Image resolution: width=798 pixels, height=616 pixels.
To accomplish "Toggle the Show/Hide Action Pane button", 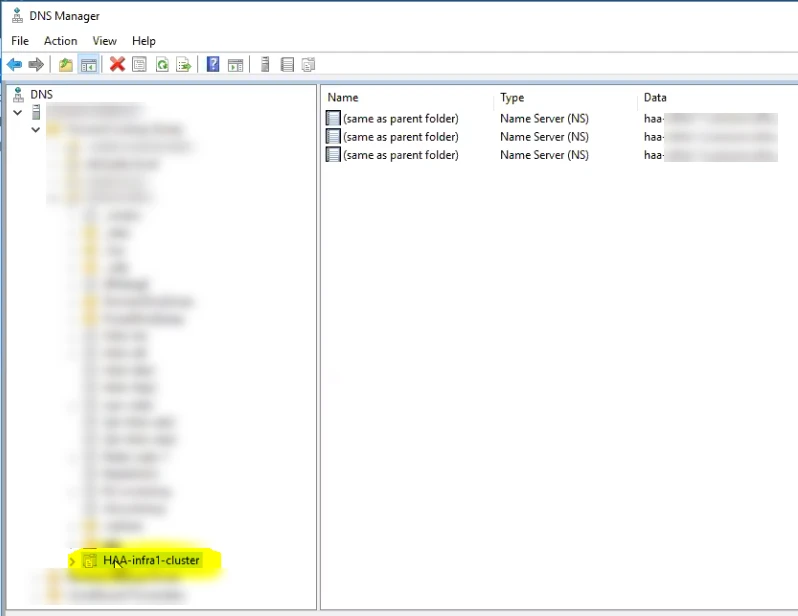I will click(235, 65).
